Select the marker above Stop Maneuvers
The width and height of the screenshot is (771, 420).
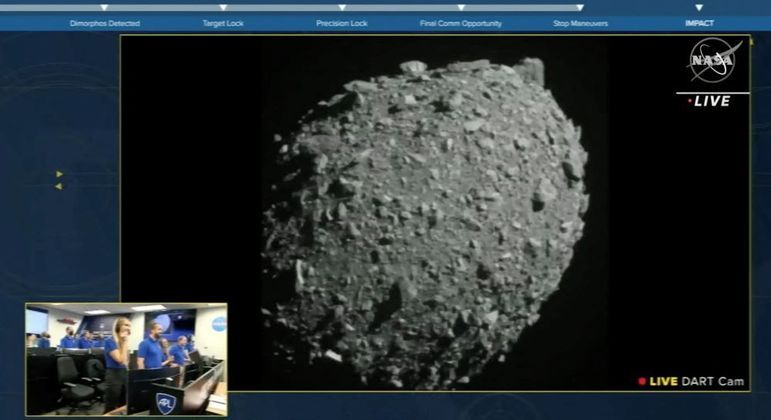pos(580,7)
